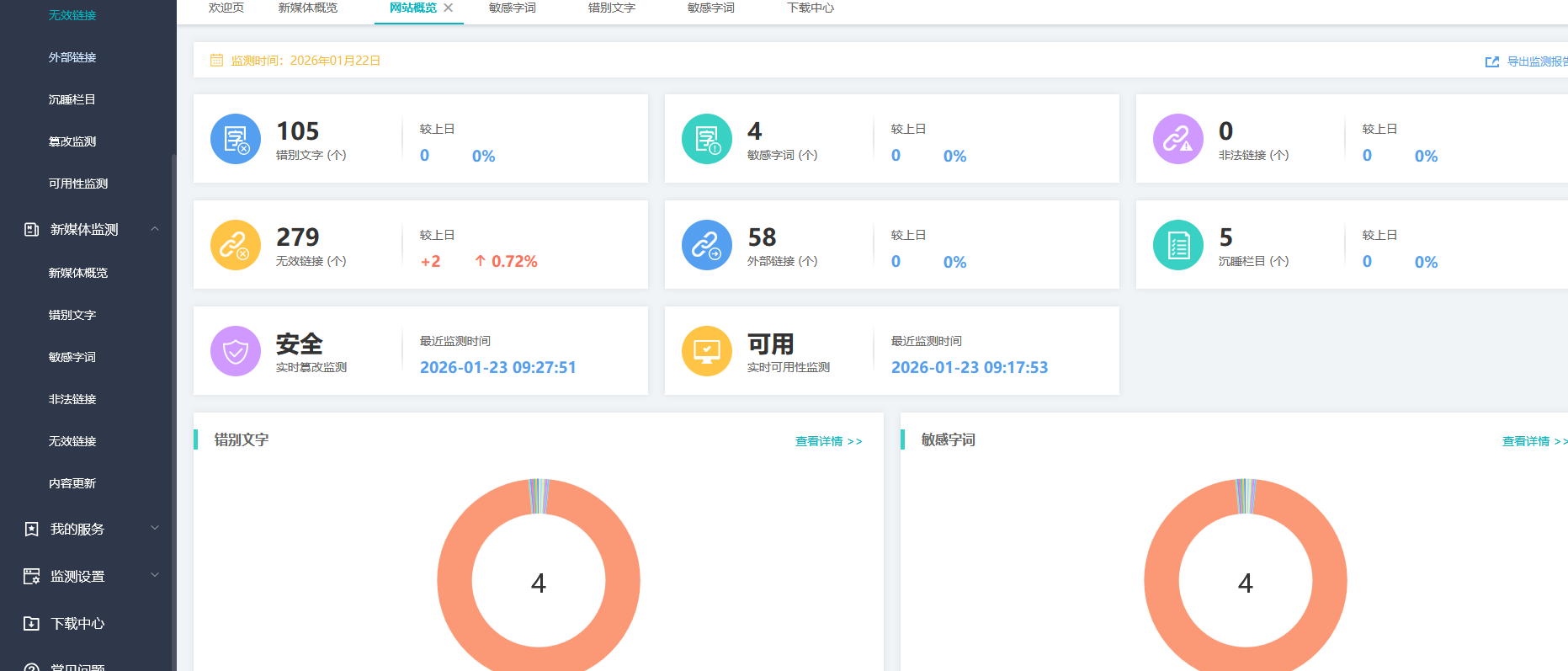This screenshot has width=1568, height=671.
Task: Click the purple 非法链接 chain icon
Action: (x=1178, y=139)
